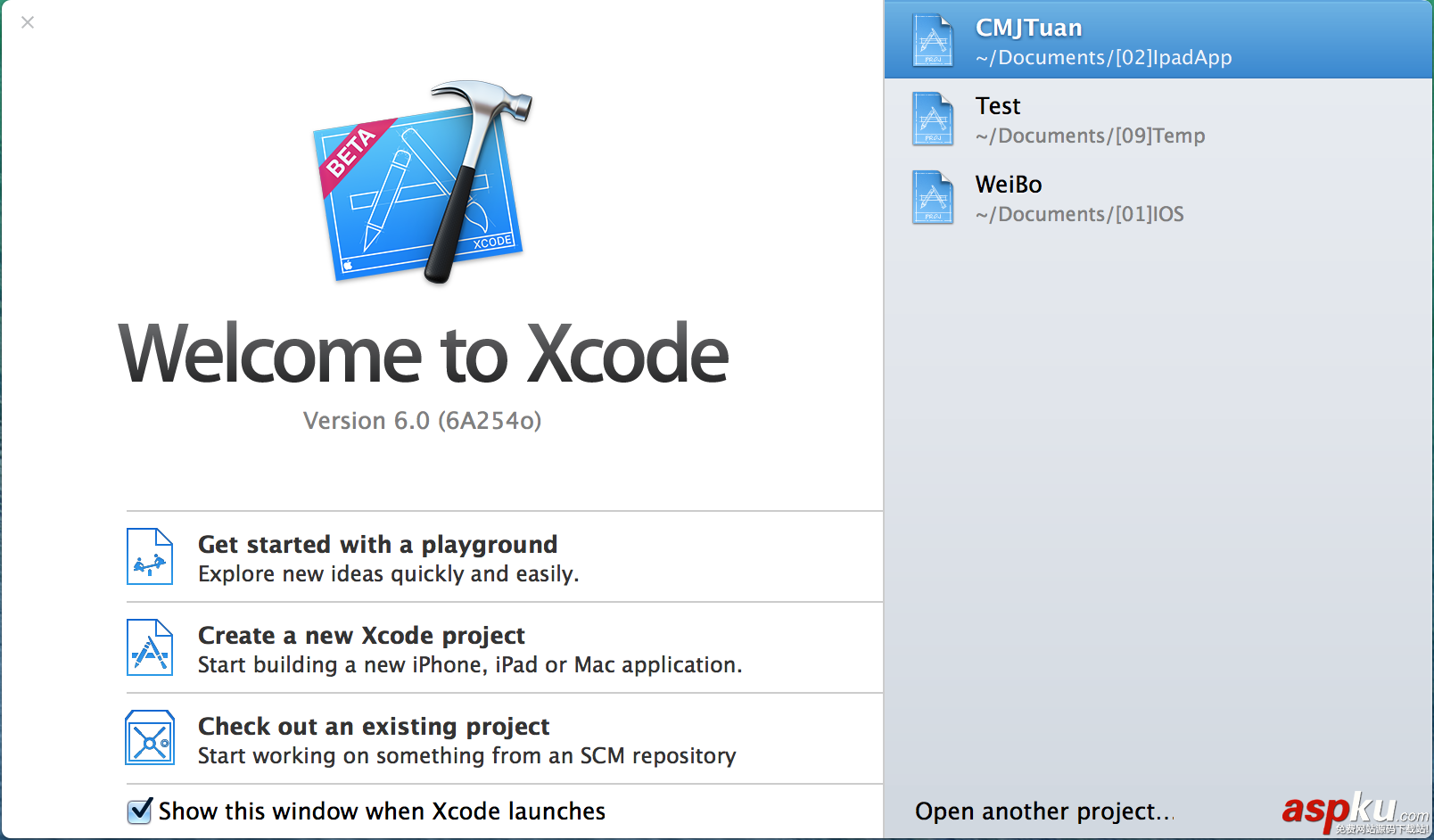Click the ~/Documents/[02]IpadApp path

click(1103, 58)
